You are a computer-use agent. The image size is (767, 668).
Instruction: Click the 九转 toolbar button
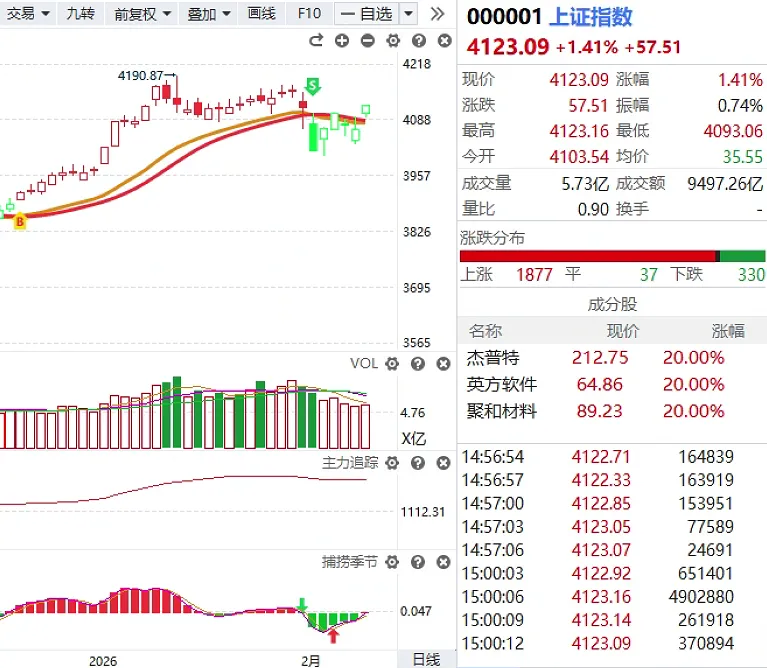(x=80, y=14)
